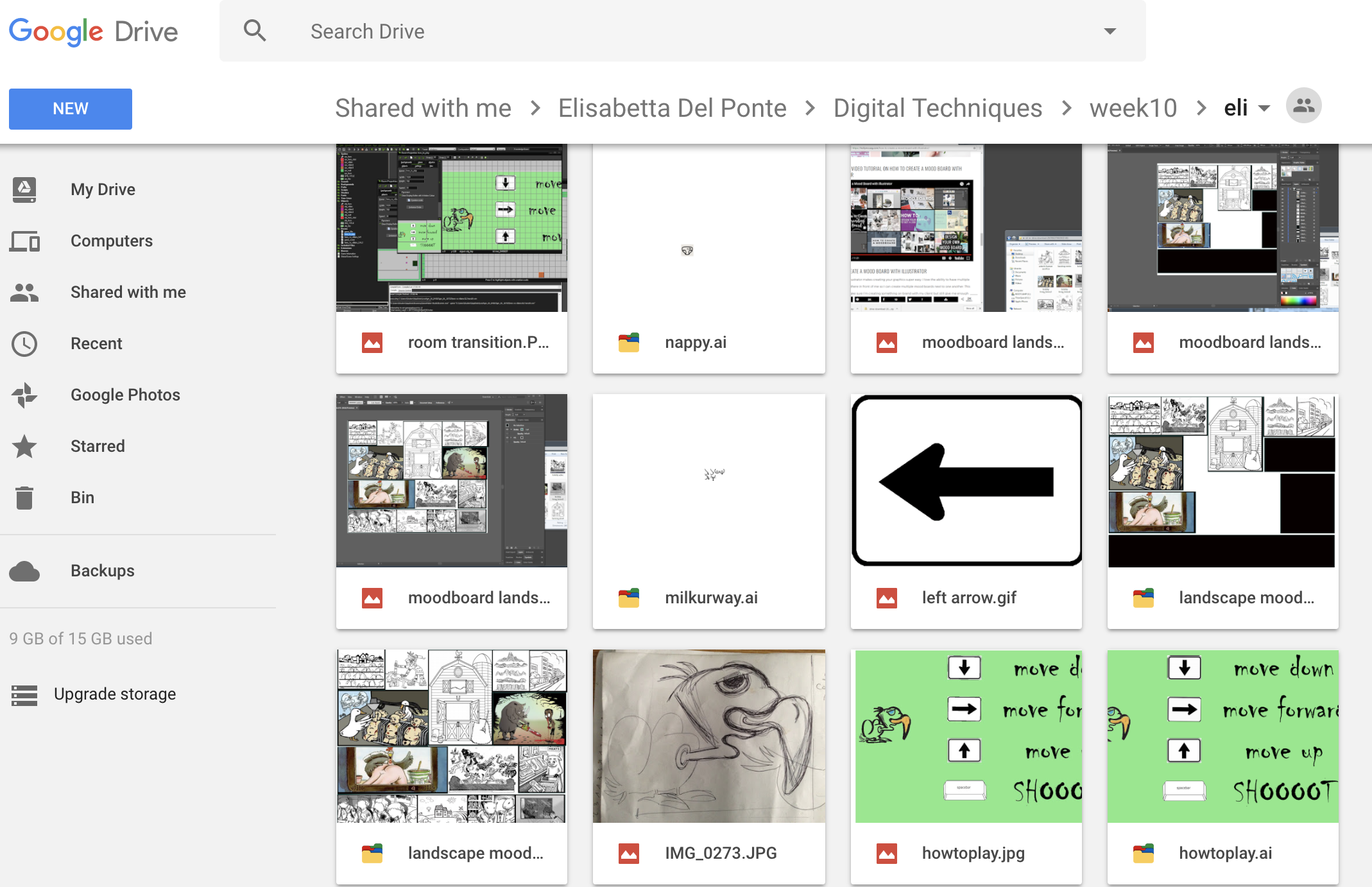Open the Bin trash icon
The width and height of the screenshot is (1372, 887).
coord(24,497)
